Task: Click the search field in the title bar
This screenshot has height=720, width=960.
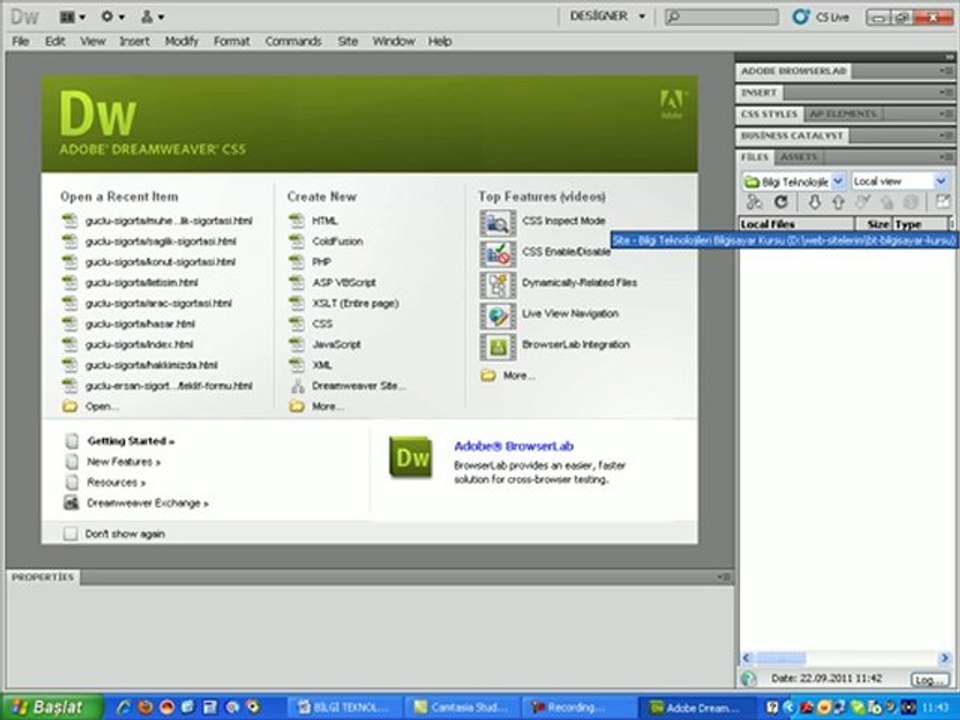Action: tap(722, 17)
